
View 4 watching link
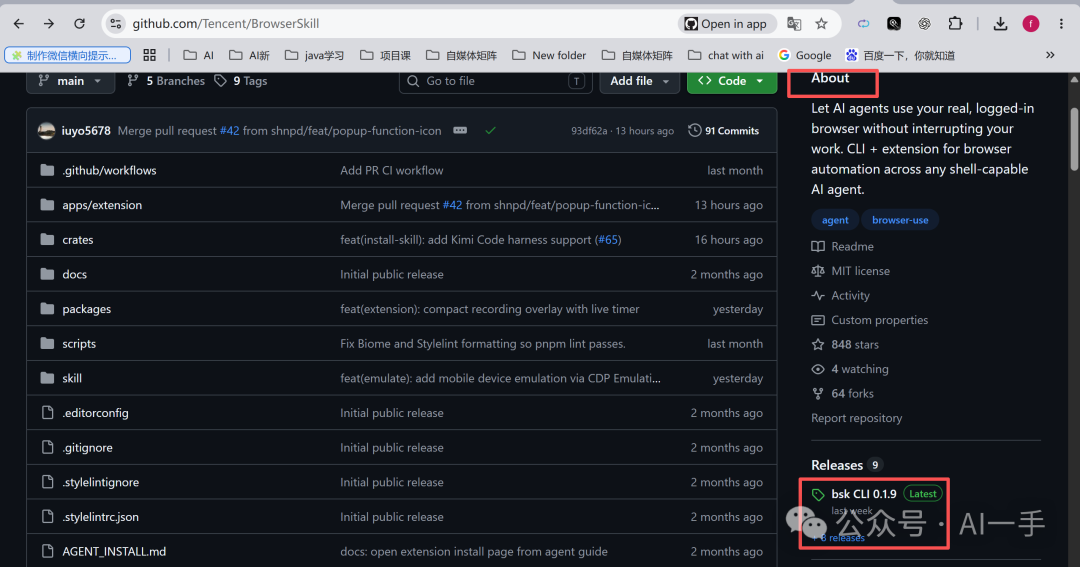click(x=850, y=369)
